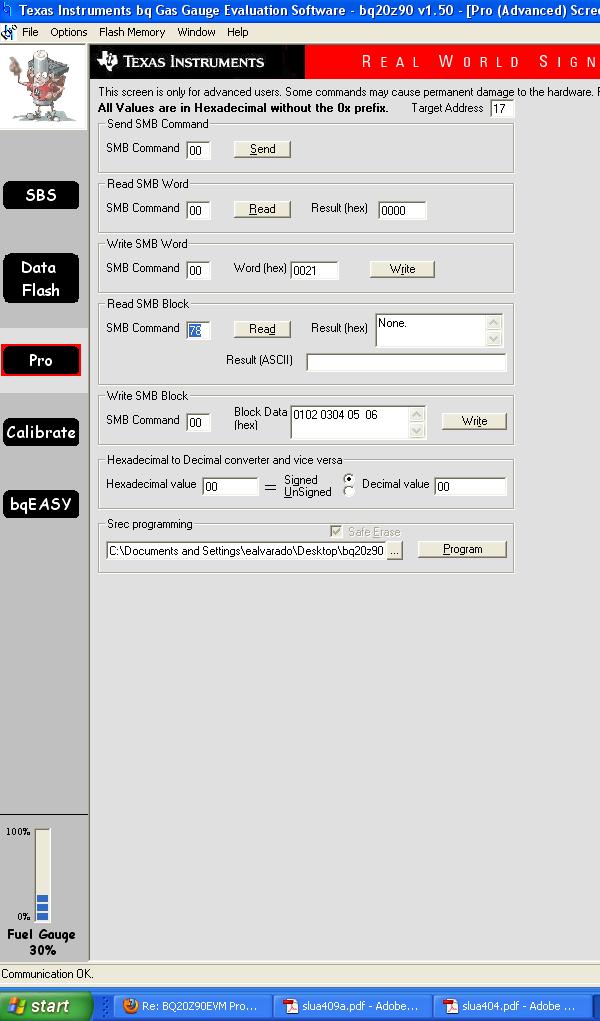The height and width of the screenshot is (1021, 600).
Task: Open the Window menu
Action: (196, 32)
